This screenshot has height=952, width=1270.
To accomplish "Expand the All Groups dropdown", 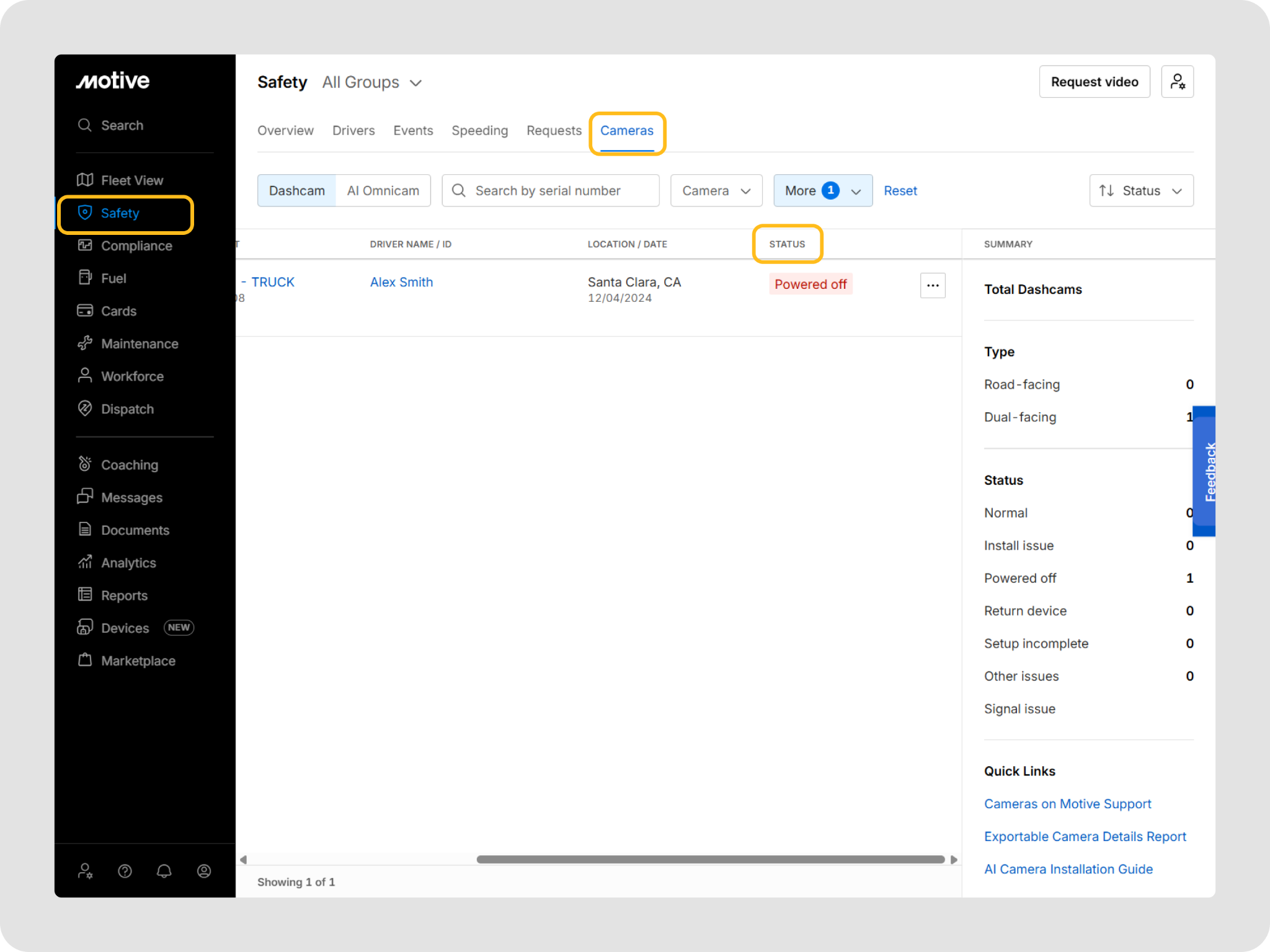I will (x=371, y=82).
